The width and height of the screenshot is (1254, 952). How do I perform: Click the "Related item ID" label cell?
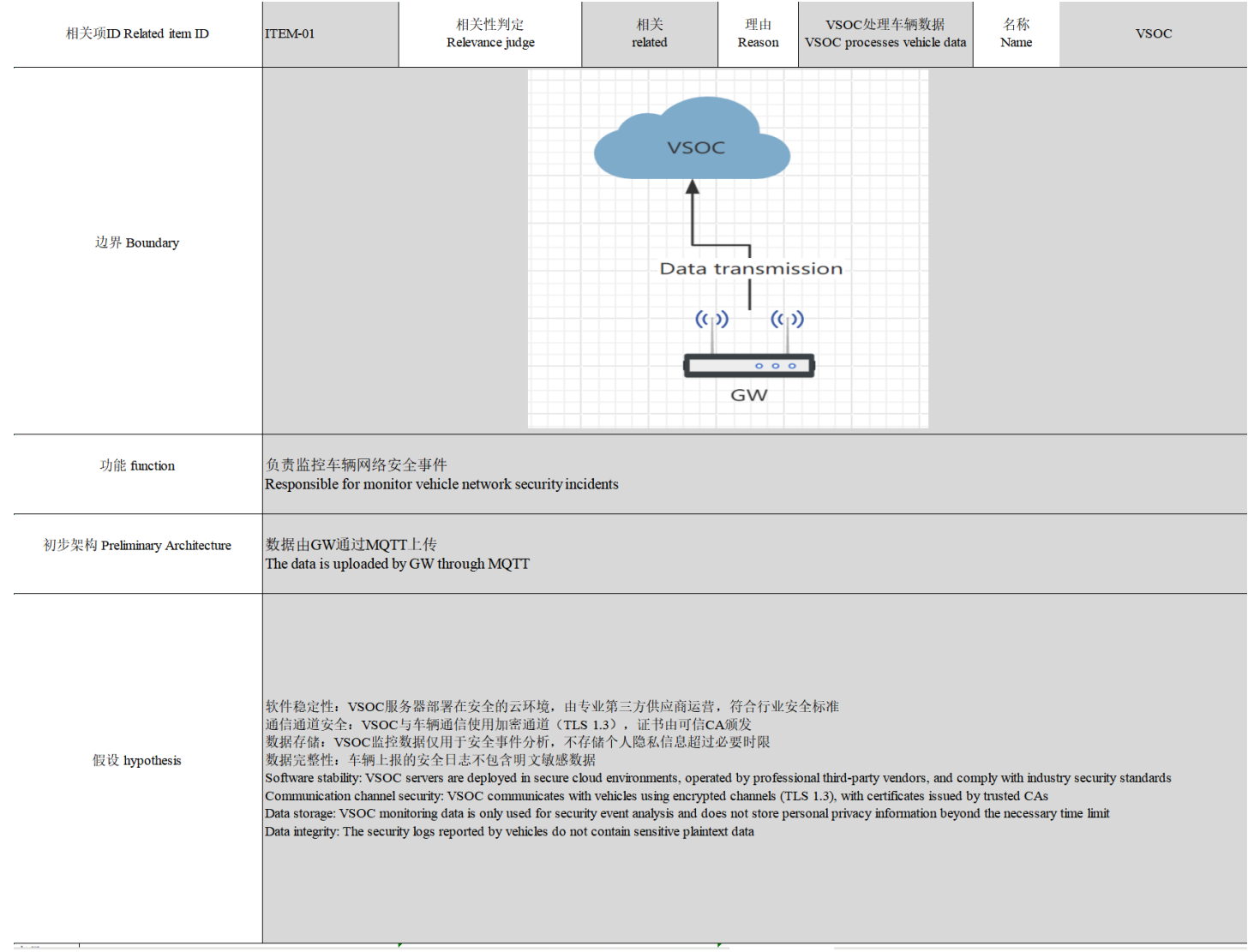[x=137, y=34]
